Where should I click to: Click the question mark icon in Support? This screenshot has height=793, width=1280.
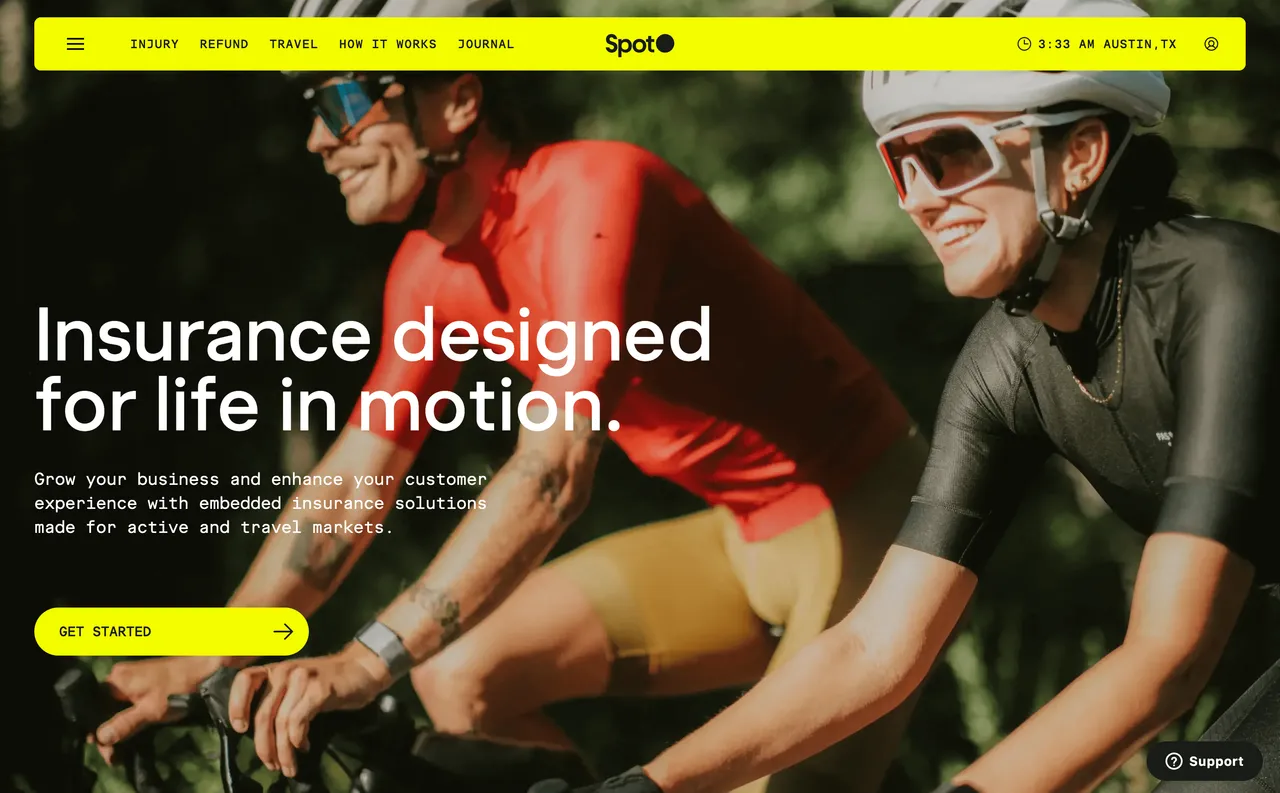coord(1174,761)
